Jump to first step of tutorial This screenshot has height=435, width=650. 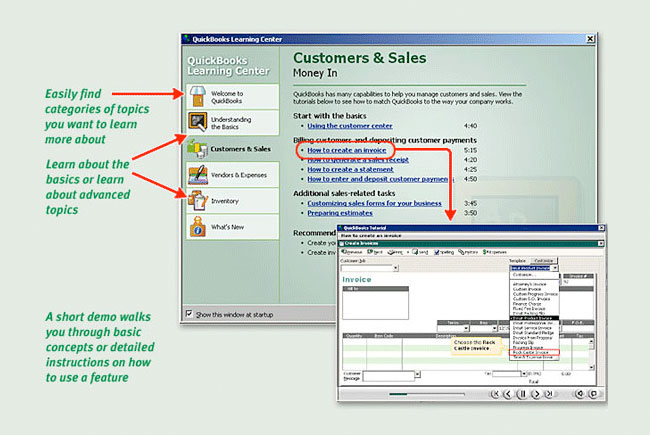coord(495,394)
